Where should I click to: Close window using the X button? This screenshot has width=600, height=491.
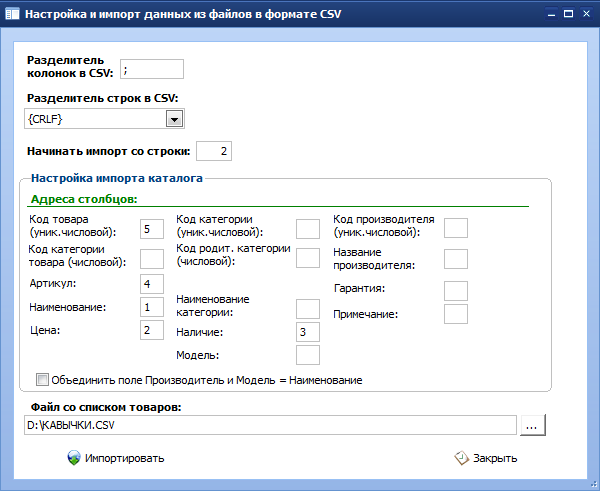click(586, 14)
